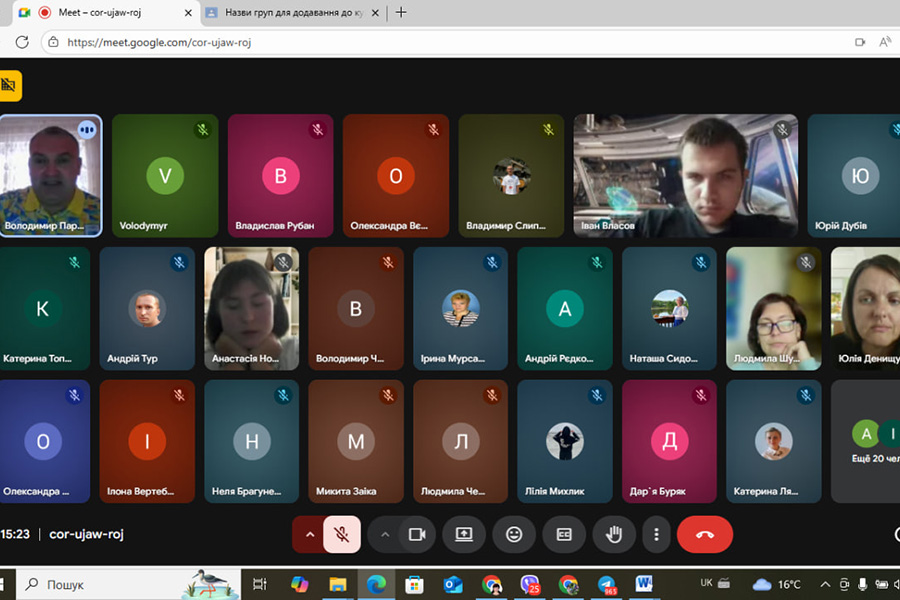Image resolution: width=900 pixels, height=600 pixels.
Task: Close the Meet – cor-ujaw-roj tab
Action: (x=188, y=13)
